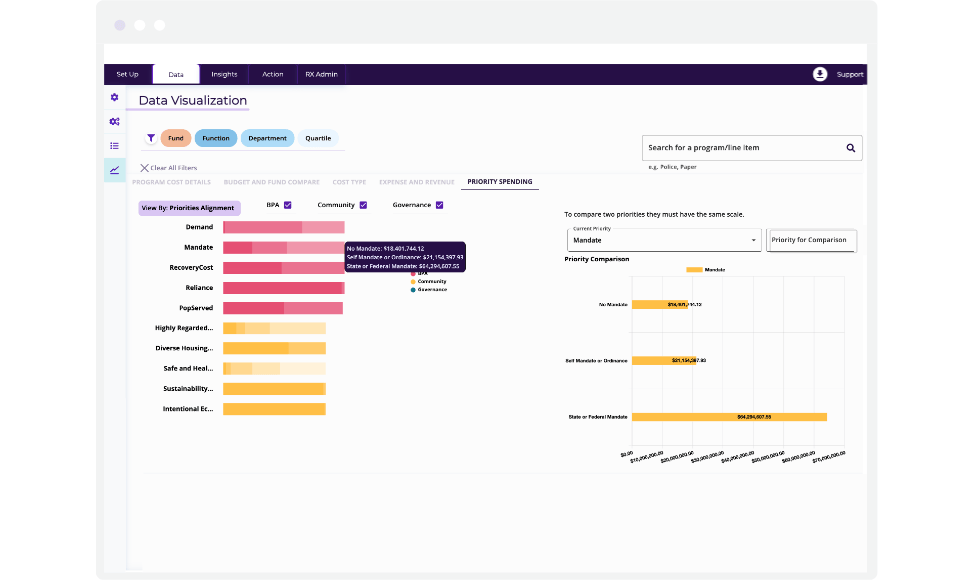Viewport: 974px width, 580px height.
Task: Click the Support link
Action: [x=849, y=74]
